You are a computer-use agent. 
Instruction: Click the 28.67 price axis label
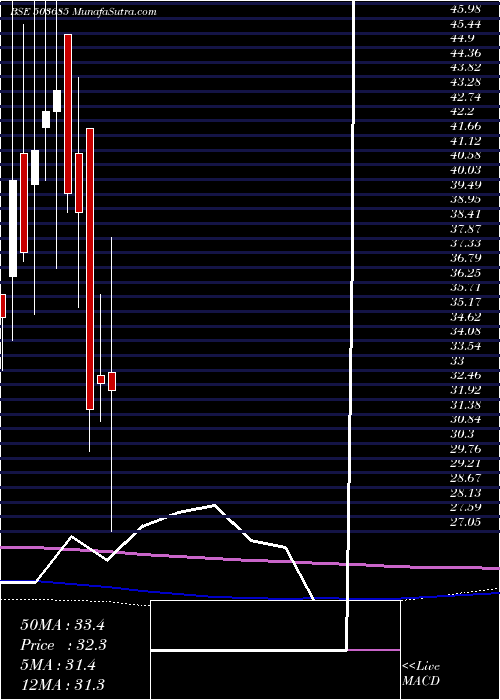466,478
